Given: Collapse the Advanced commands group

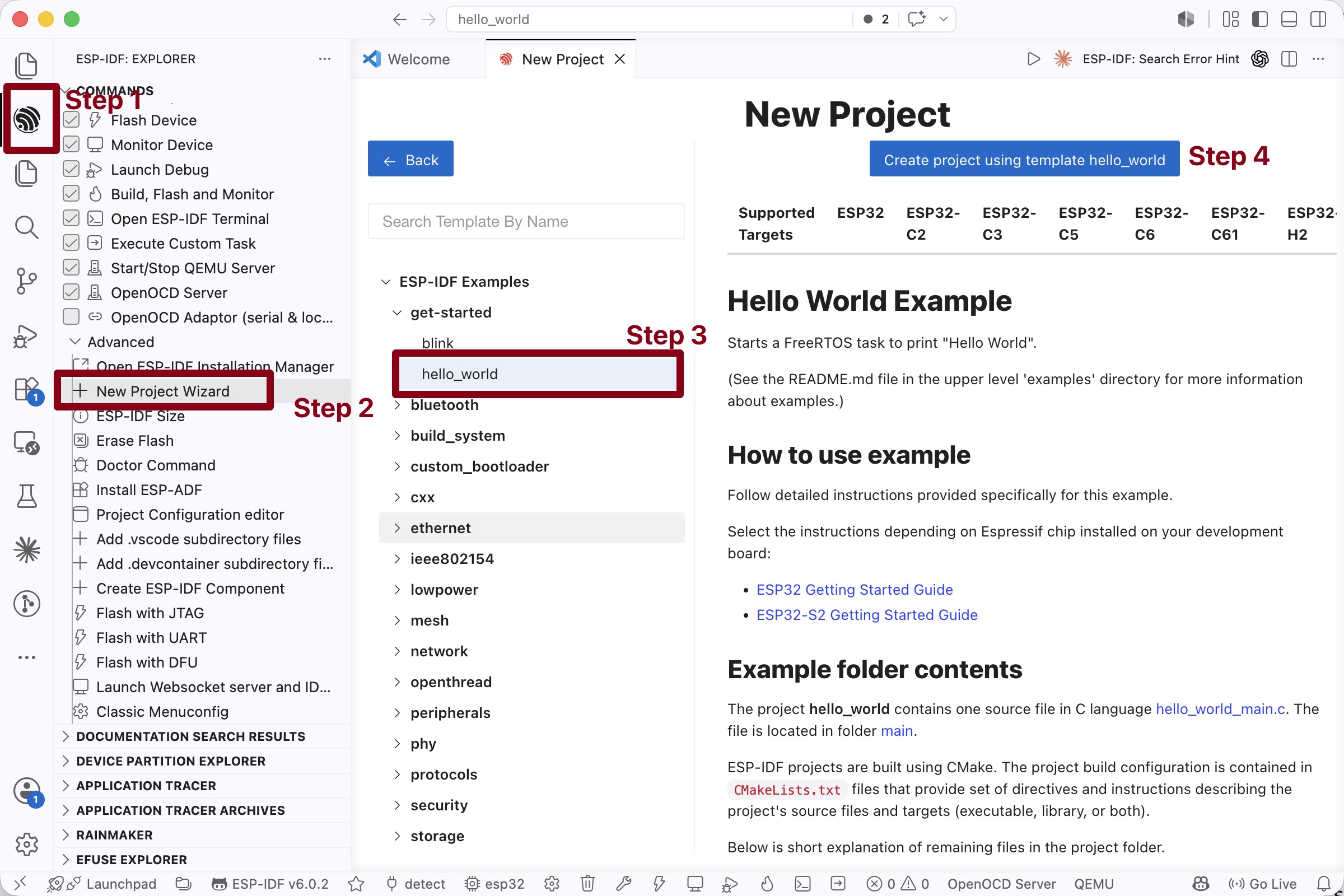Looking at the screenshot, I should 75,342.
